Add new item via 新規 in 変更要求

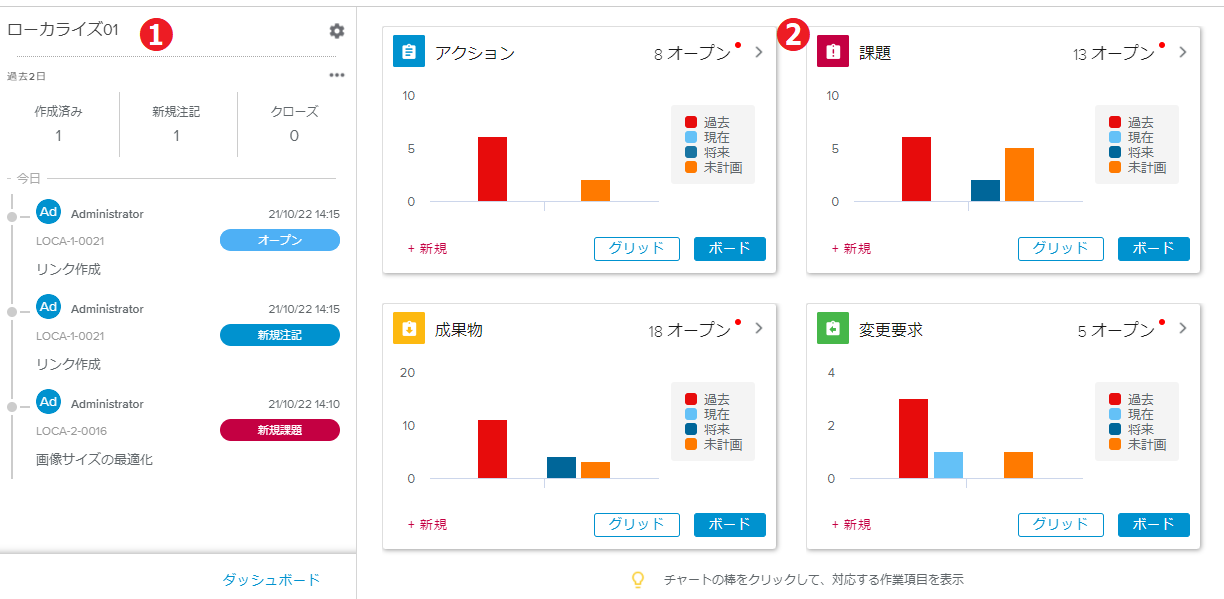click(x=851, y=525)
